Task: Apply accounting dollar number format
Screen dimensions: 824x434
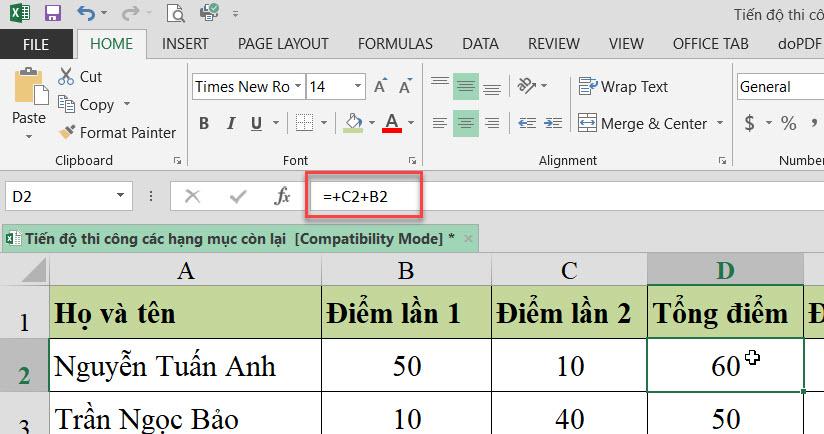Action: [x=750, y=123]
